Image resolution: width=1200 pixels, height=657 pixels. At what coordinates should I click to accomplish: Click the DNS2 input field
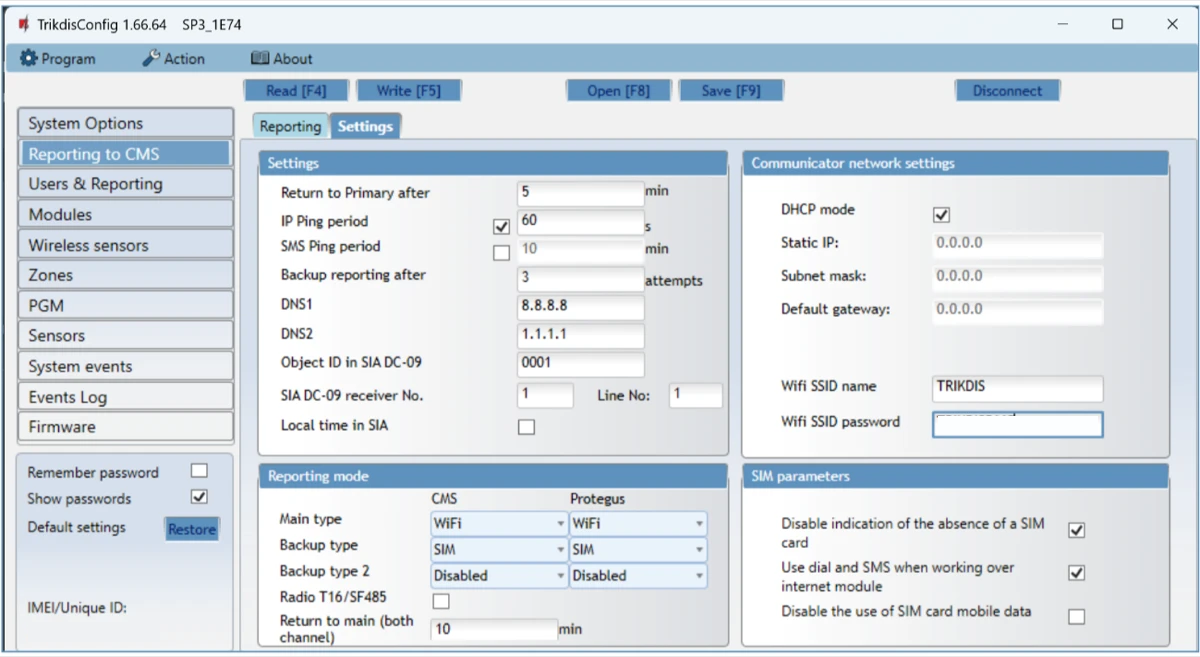pyautogui.click(x=581, y=335)
